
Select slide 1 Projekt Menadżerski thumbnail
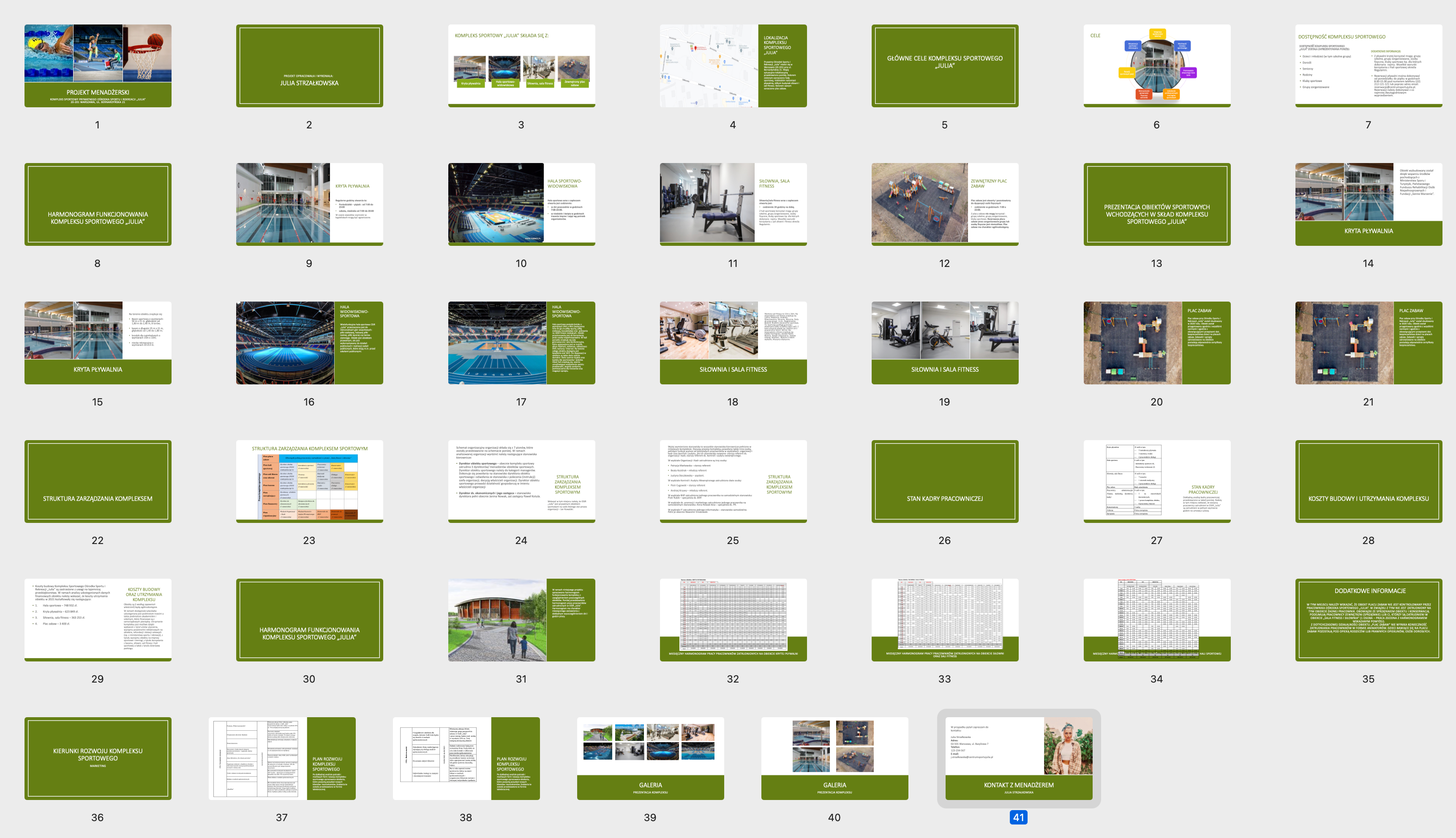pos(97,65)
